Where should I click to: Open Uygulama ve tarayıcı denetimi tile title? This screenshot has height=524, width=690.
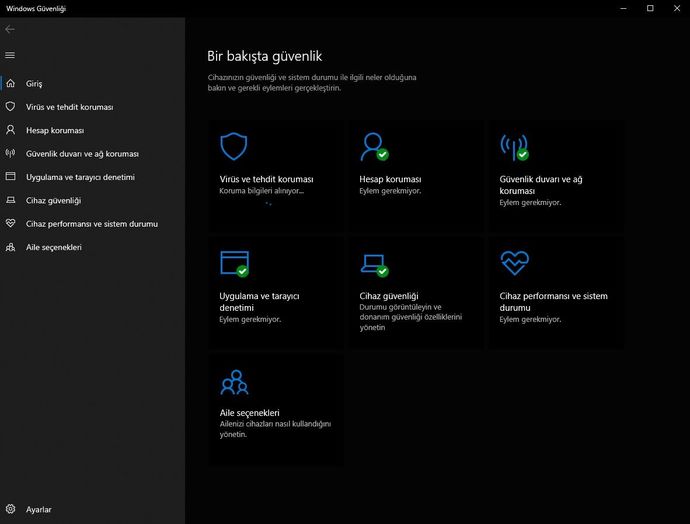pyautogui.click(x=259, y=302)
